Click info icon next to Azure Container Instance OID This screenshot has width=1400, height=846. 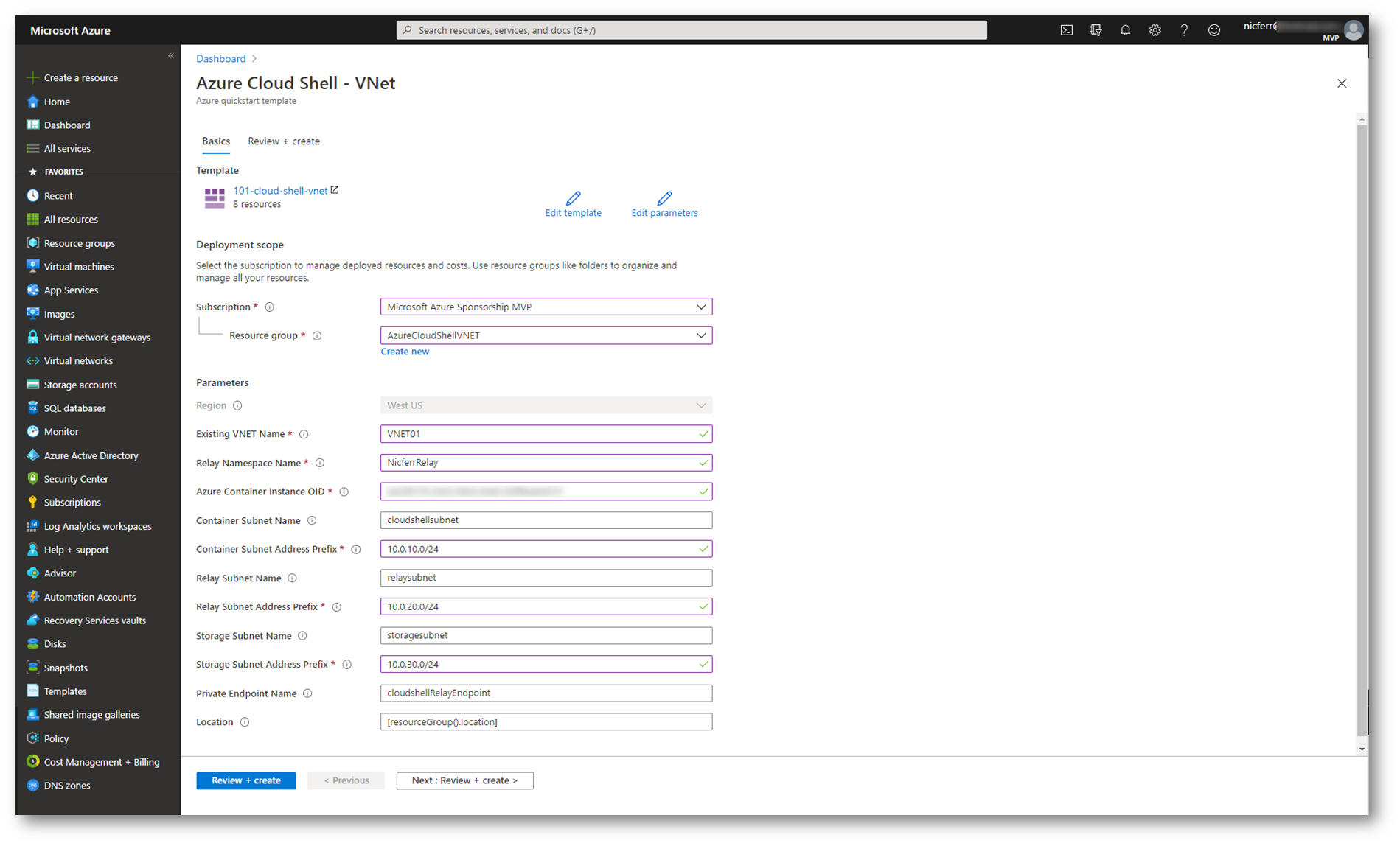tap(344, 492)
